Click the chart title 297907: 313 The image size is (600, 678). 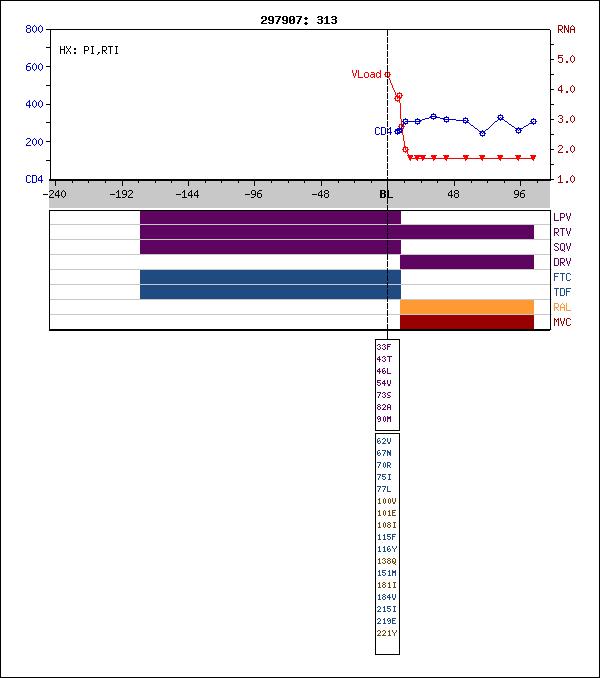(x=299, y=19)
